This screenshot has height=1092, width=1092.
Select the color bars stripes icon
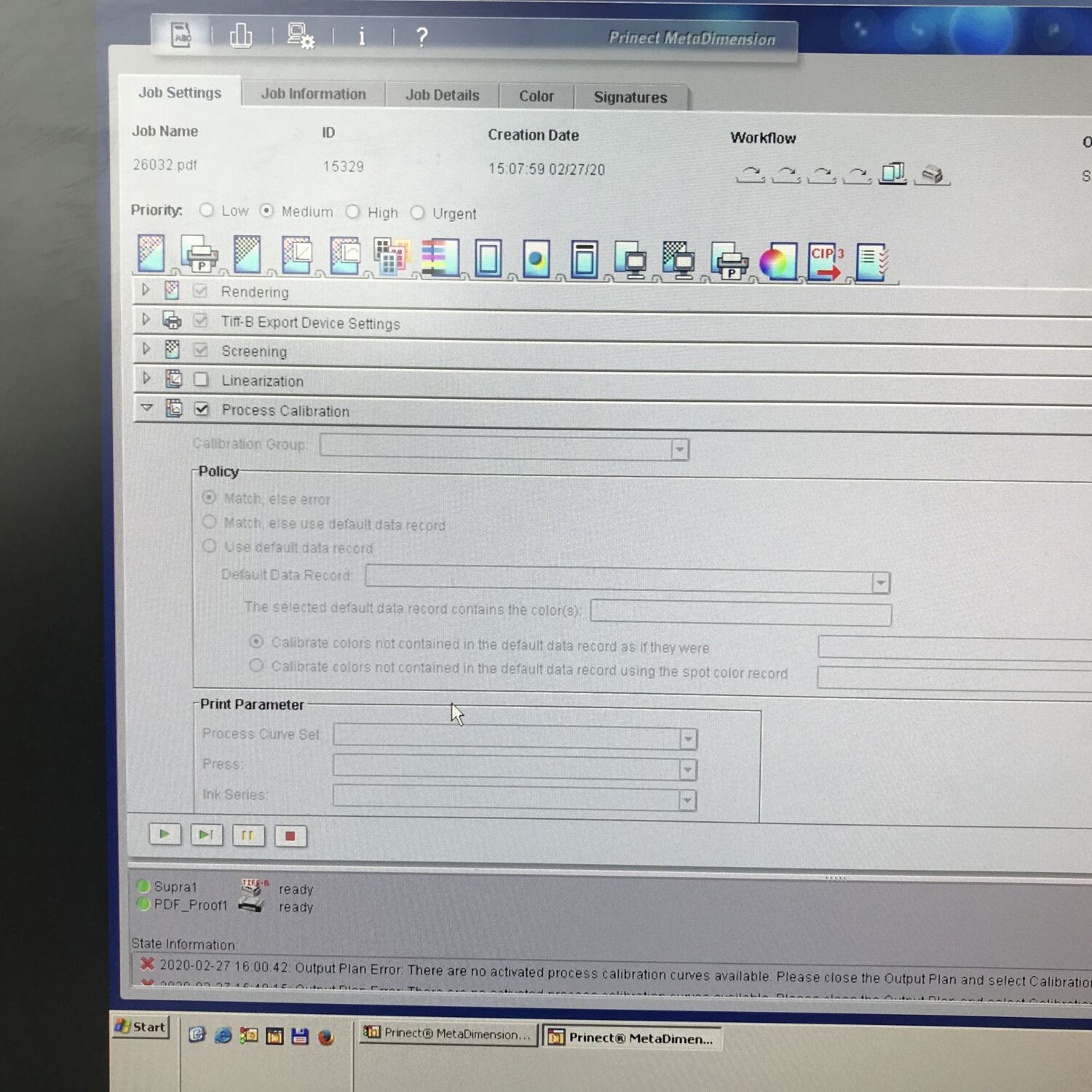(x=440, y=258)
